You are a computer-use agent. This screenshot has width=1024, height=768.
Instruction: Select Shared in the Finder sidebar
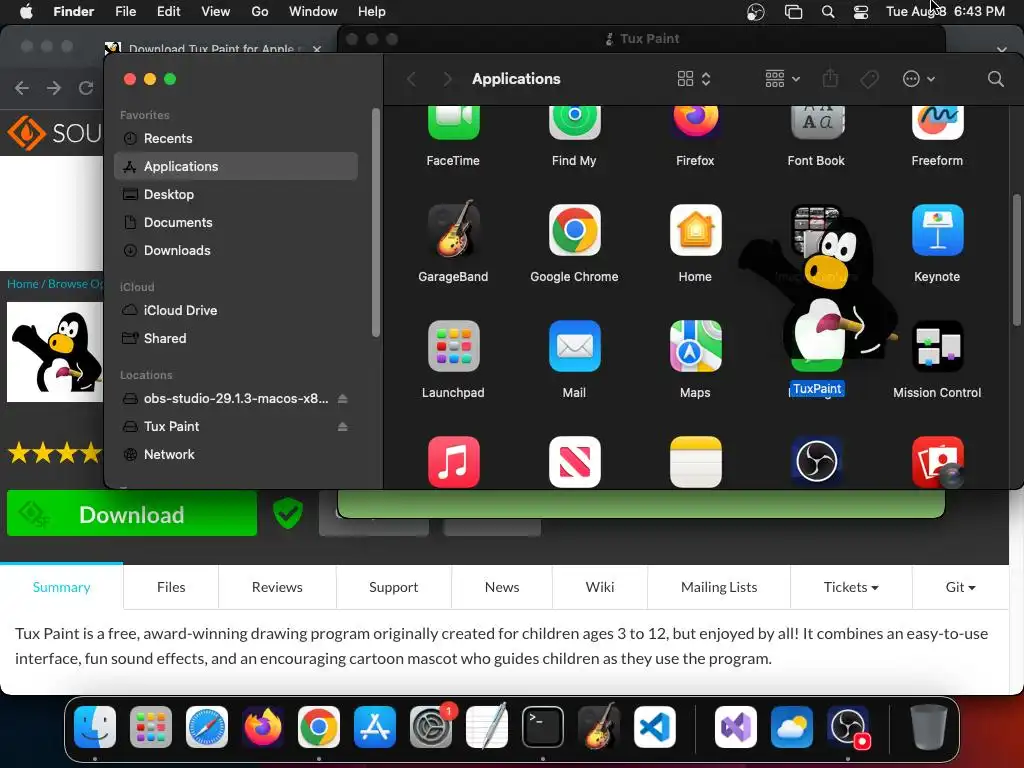(236, 338)
